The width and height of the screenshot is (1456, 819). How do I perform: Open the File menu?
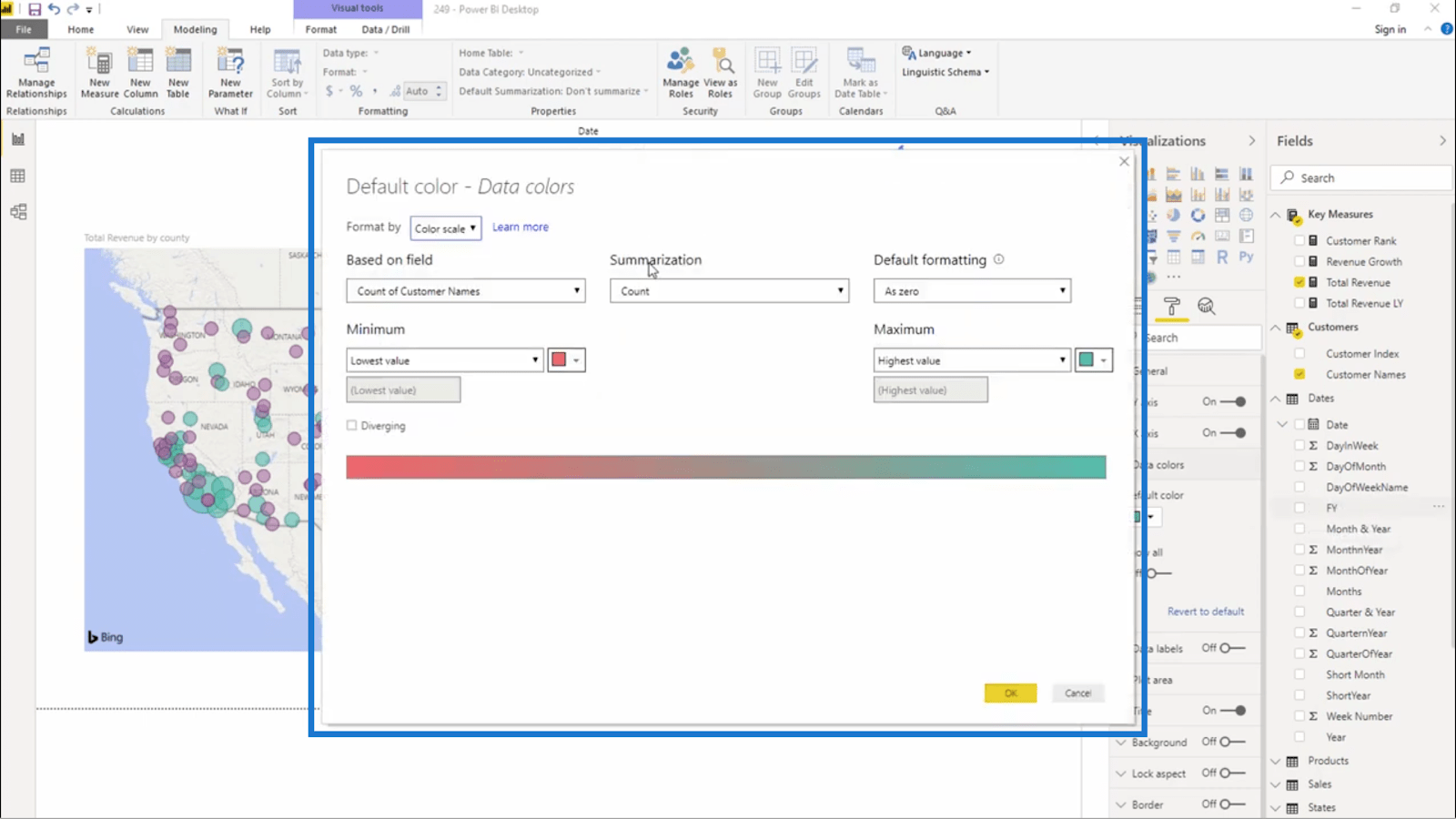pos(24,29)
